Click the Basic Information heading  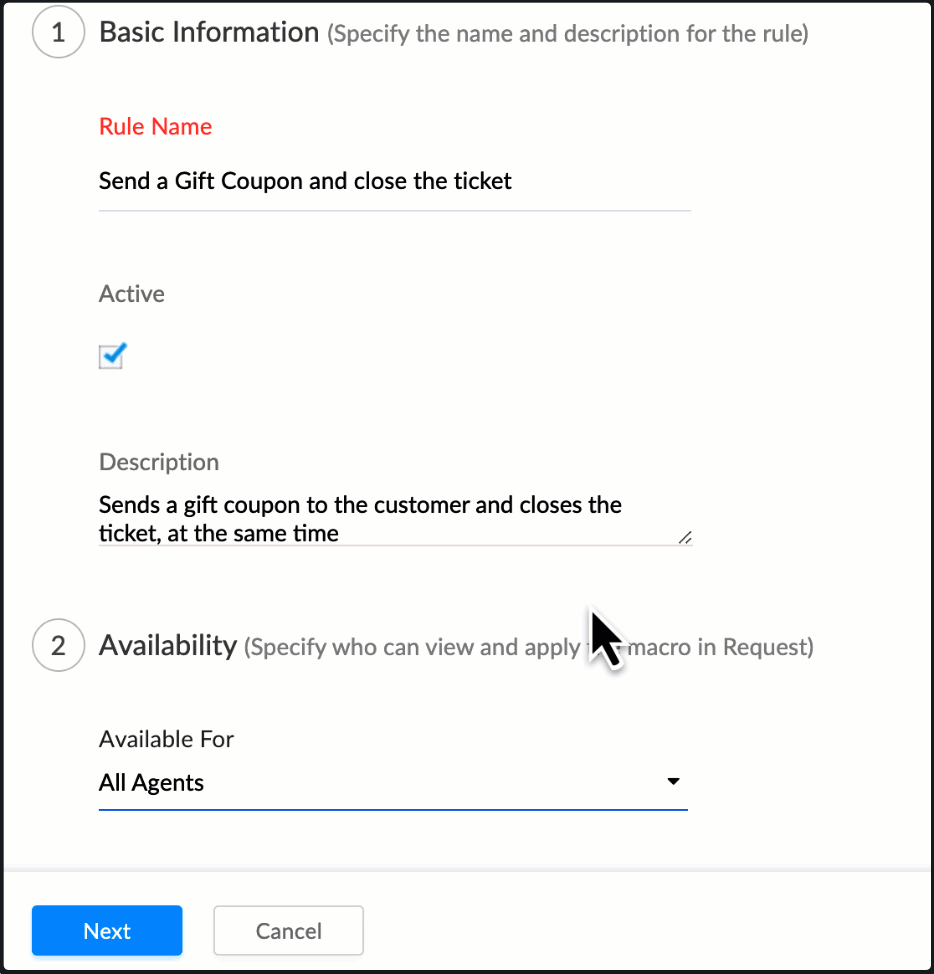click(209, 32)
